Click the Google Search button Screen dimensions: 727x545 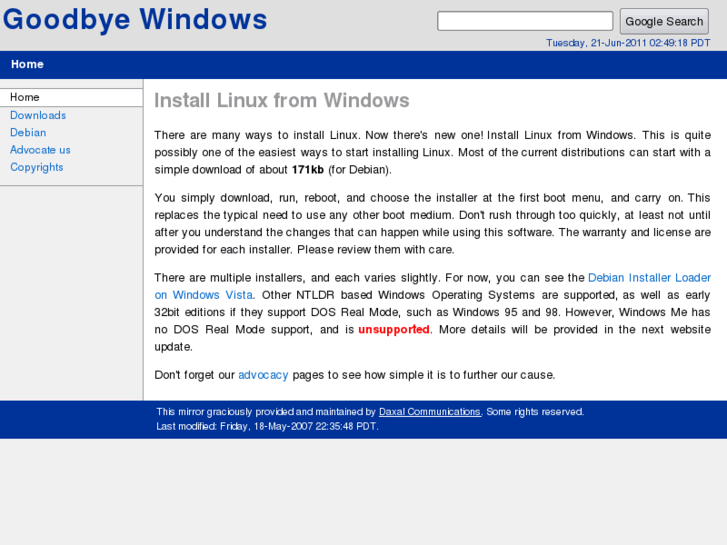click(x=664, y=21)
